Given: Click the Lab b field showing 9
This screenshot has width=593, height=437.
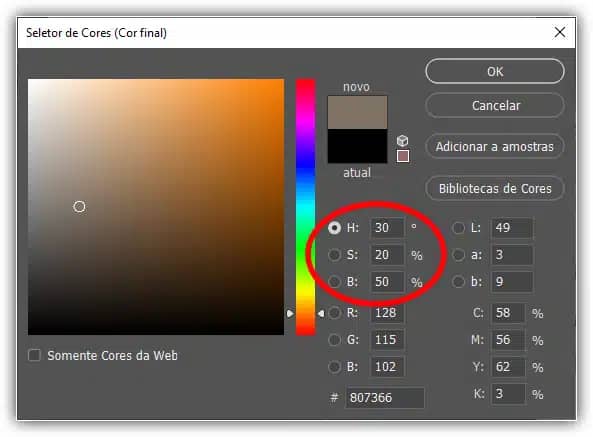Looking at the screenshot, I should point(512,282).
